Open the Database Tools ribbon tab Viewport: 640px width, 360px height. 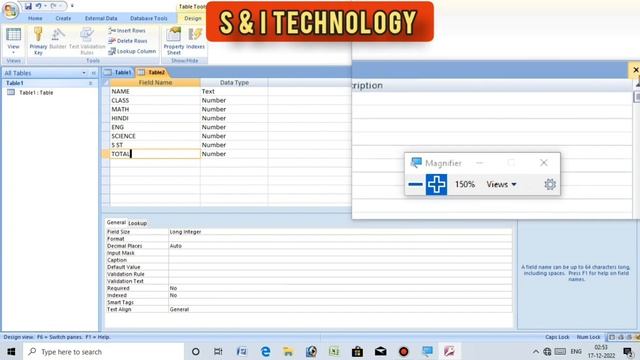tap(149, 18)
